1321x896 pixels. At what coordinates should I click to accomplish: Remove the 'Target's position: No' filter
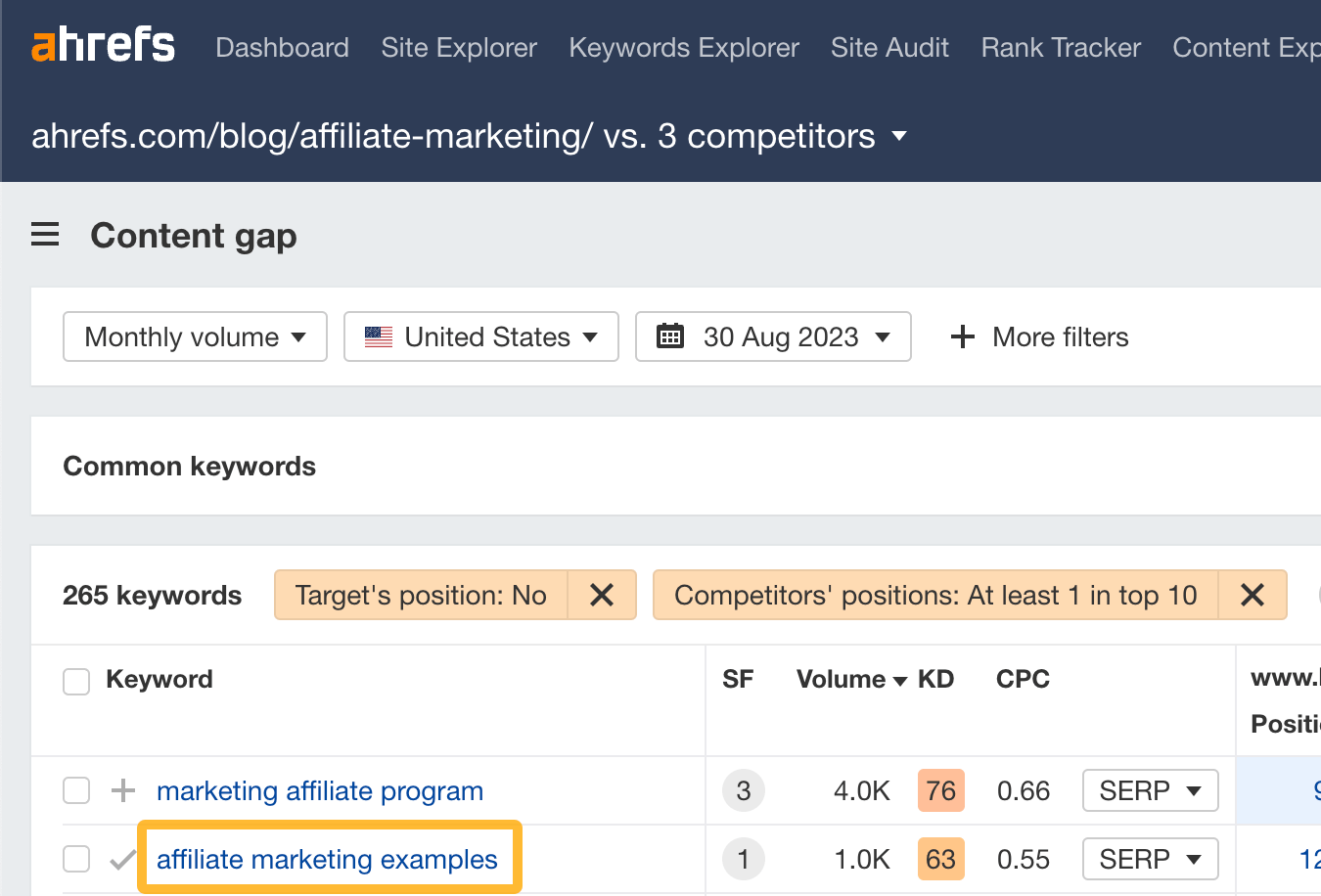603,595
